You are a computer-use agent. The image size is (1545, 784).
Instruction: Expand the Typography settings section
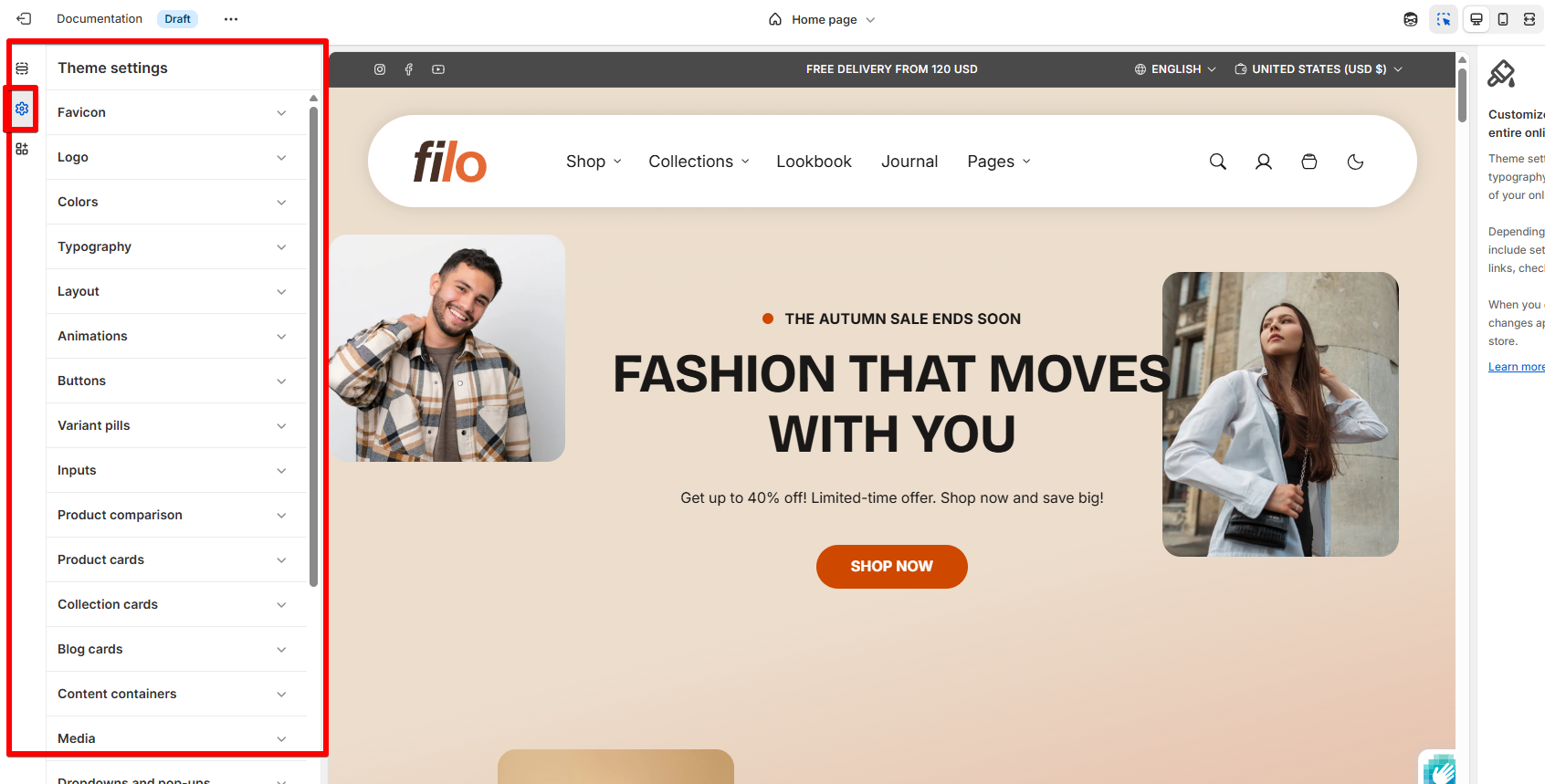point(173,246)
